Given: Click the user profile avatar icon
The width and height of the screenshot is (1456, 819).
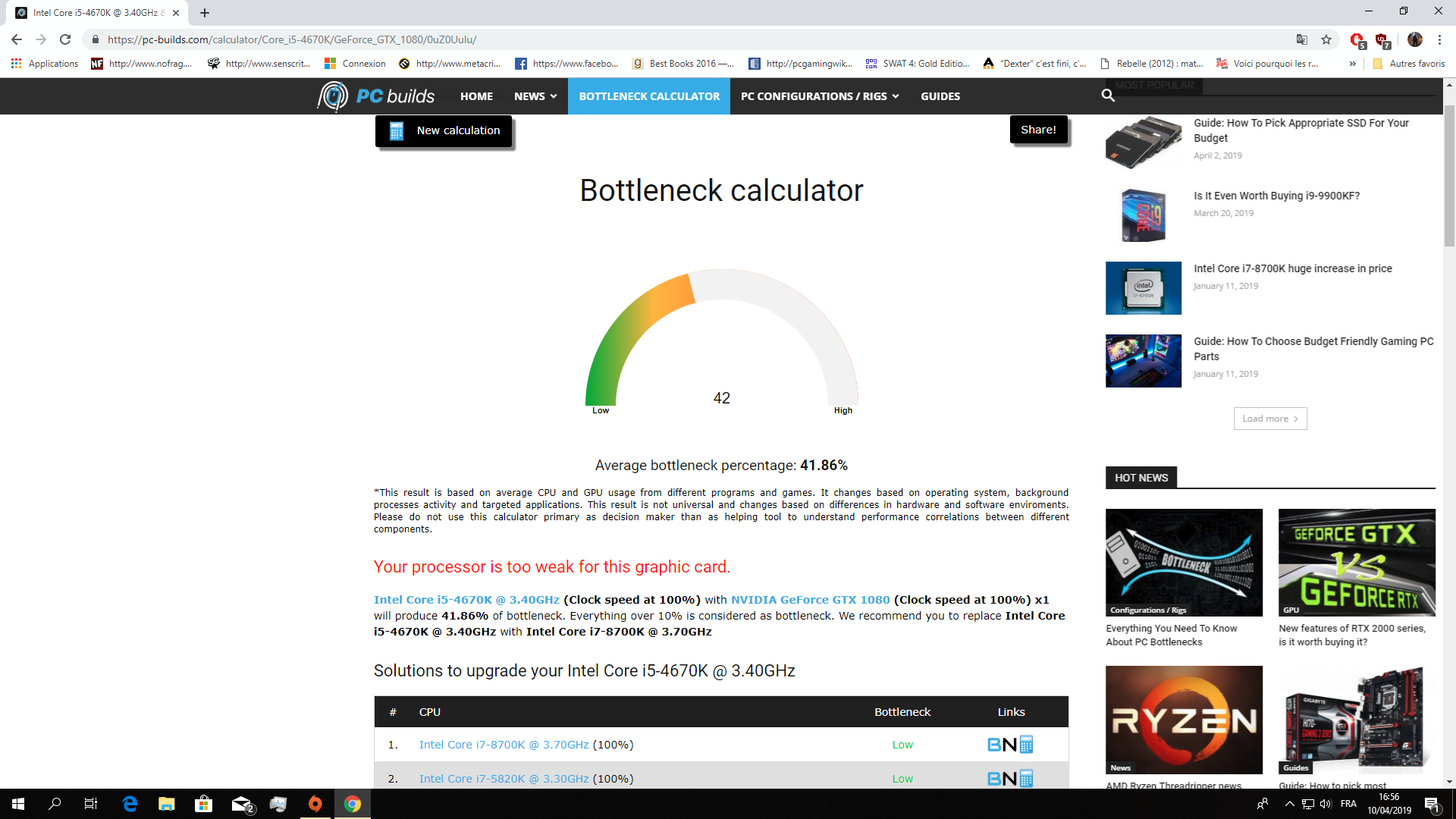Looking at the screenshot, I should pyautogui.click(x=1415, y=39).
